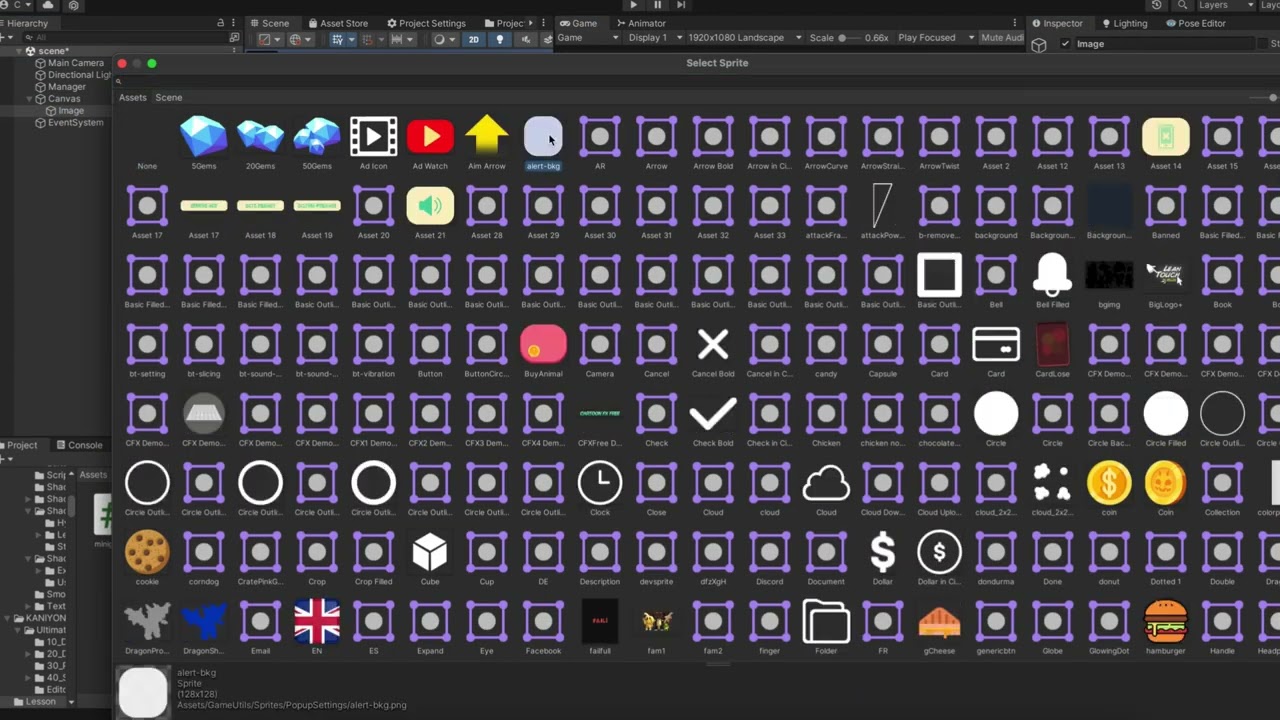Collapse the Canvas node in Hierarchy

click(30, 99)
